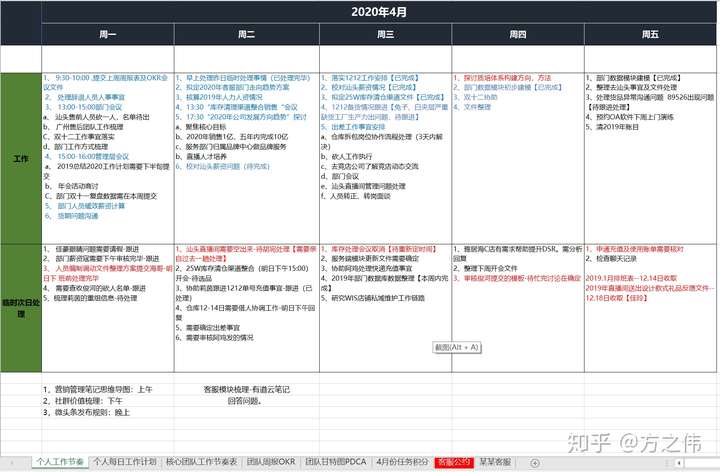Image resolution: width=720 pixels, height=472 pixels.
Task: Switch to the 团队周报OKR sheet tab
Action: (x=271, y=462)
